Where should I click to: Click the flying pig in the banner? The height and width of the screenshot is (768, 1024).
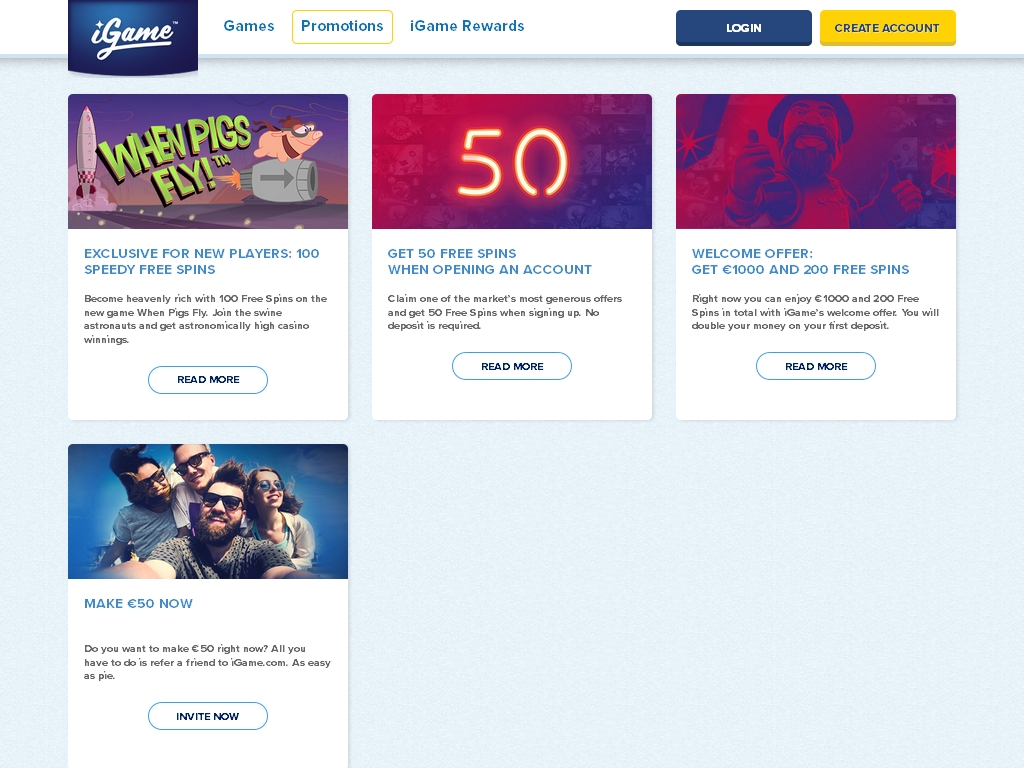point(289,138)
